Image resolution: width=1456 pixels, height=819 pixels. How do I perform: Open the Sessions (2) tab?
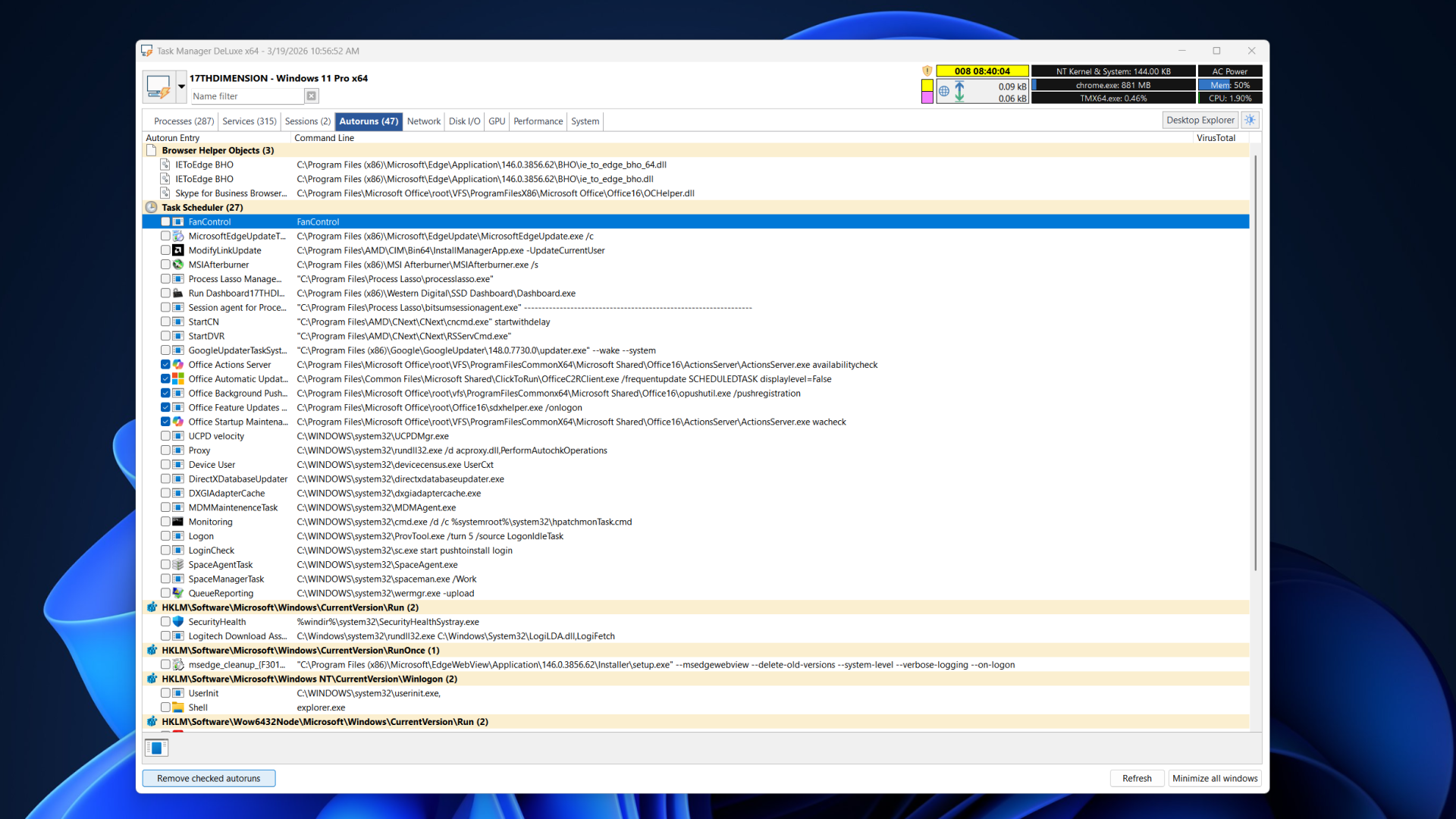pyautogui.click(x=308, y=121)
